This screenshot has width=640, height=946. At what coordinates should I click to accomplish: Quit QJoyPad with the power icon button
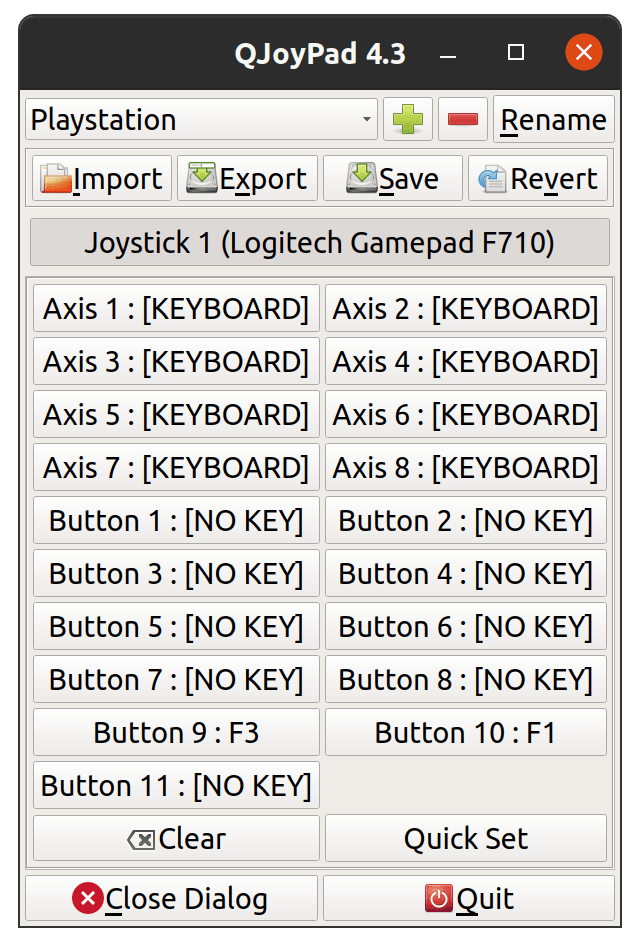tap(468, 898)
